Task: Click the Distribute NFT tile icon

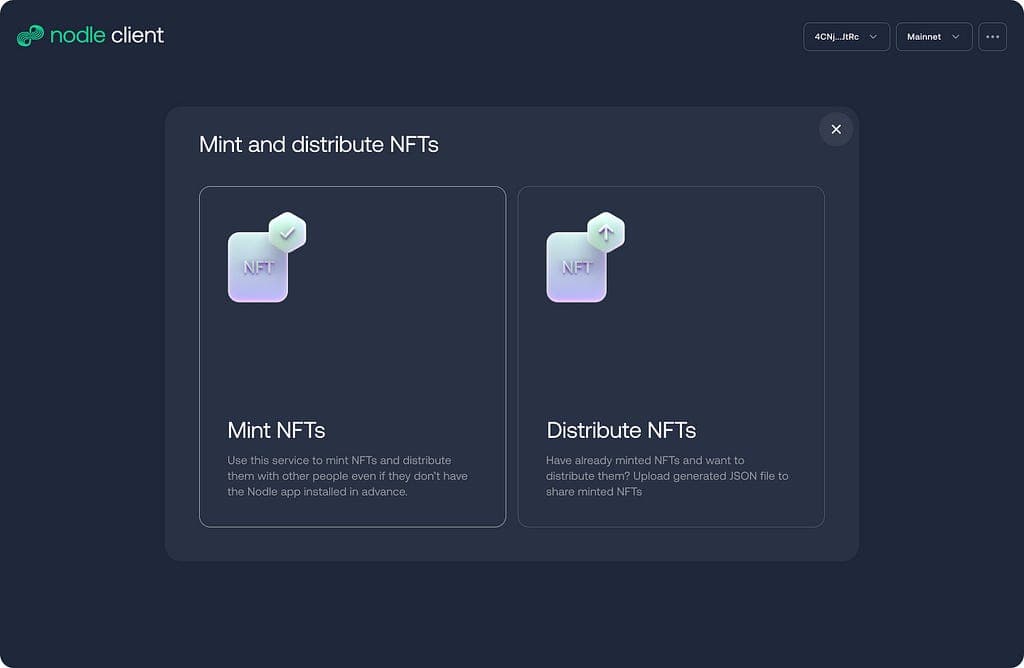Action: [576, 267]
